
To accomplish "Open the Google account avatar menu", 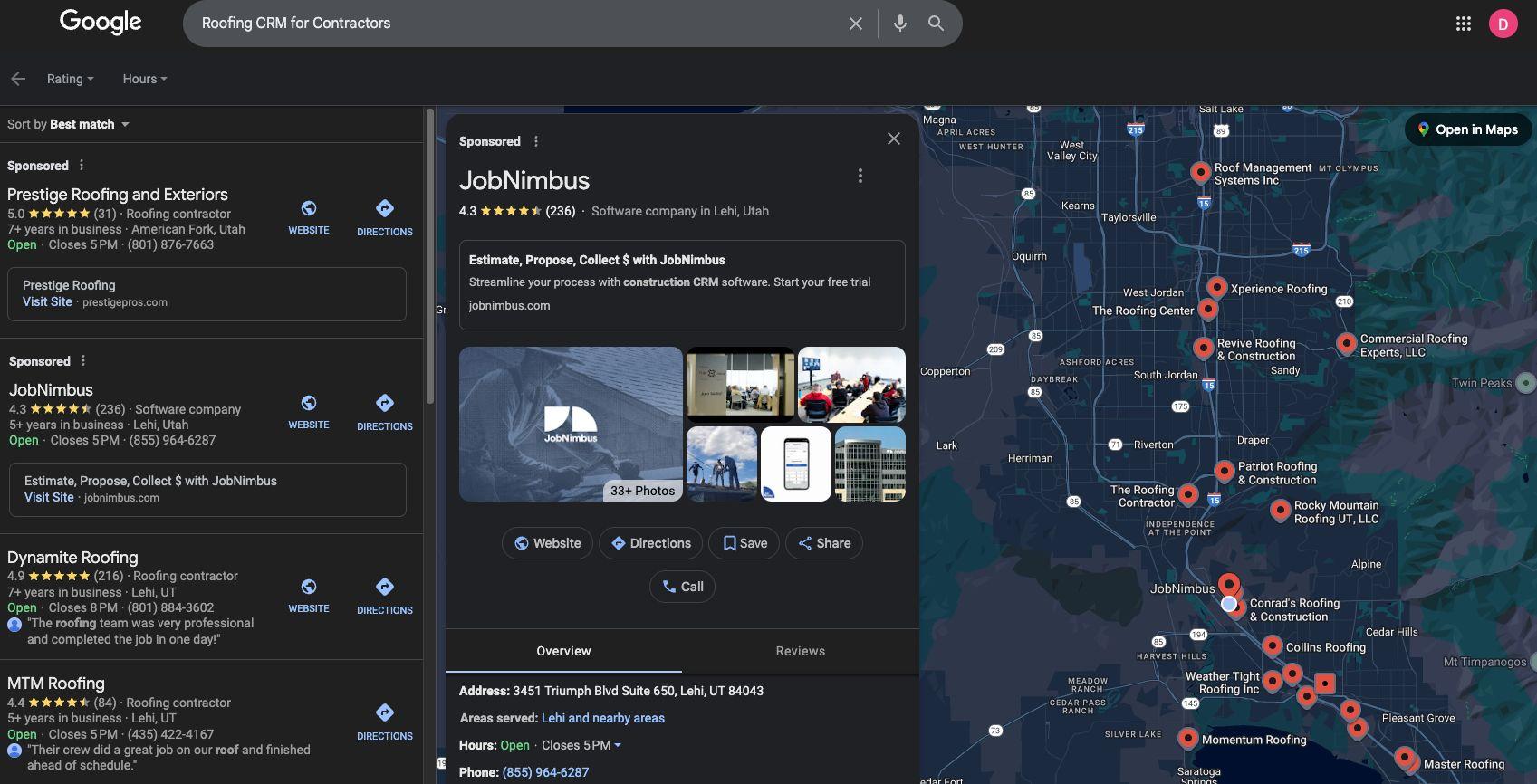I will [1503, 24].
